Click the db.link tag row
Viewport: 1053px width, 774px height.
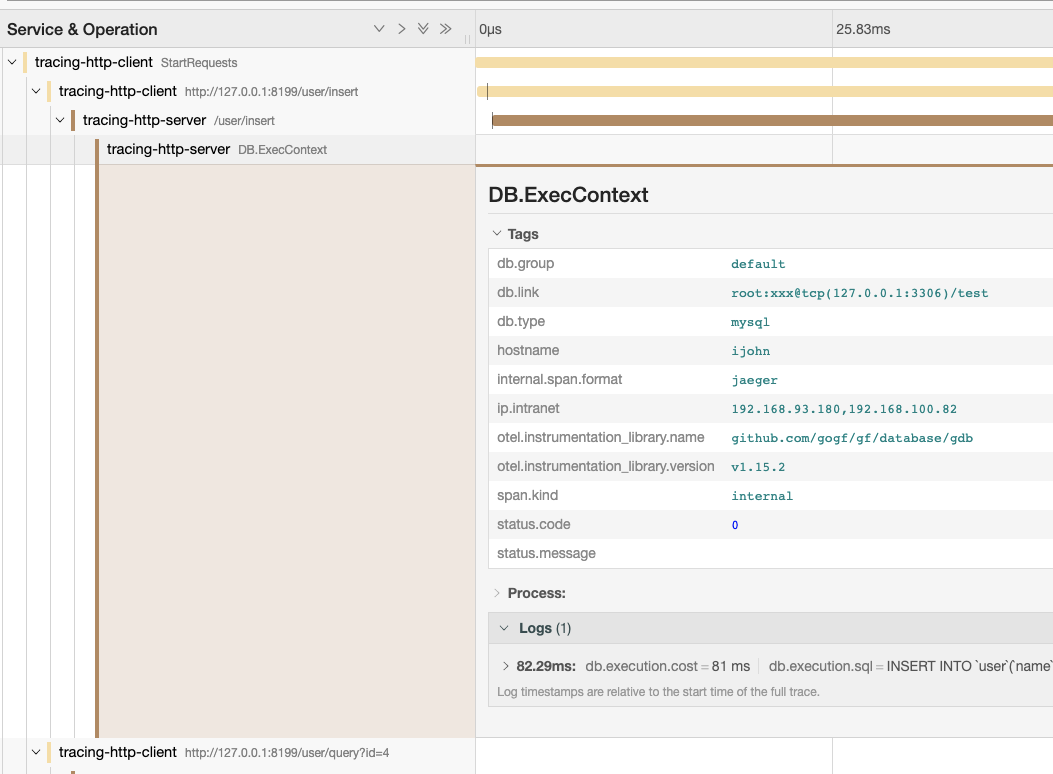(x=770, y=293)
